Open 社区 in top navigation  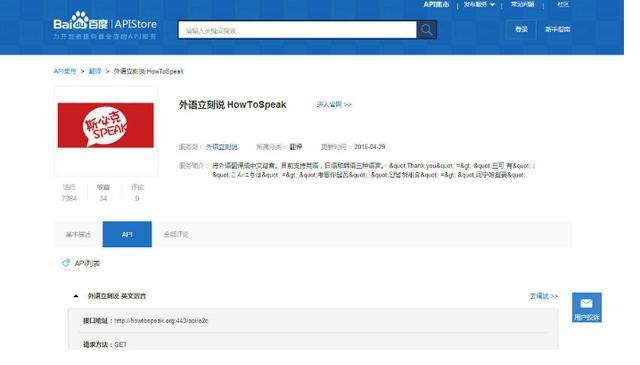coord(563,4)
